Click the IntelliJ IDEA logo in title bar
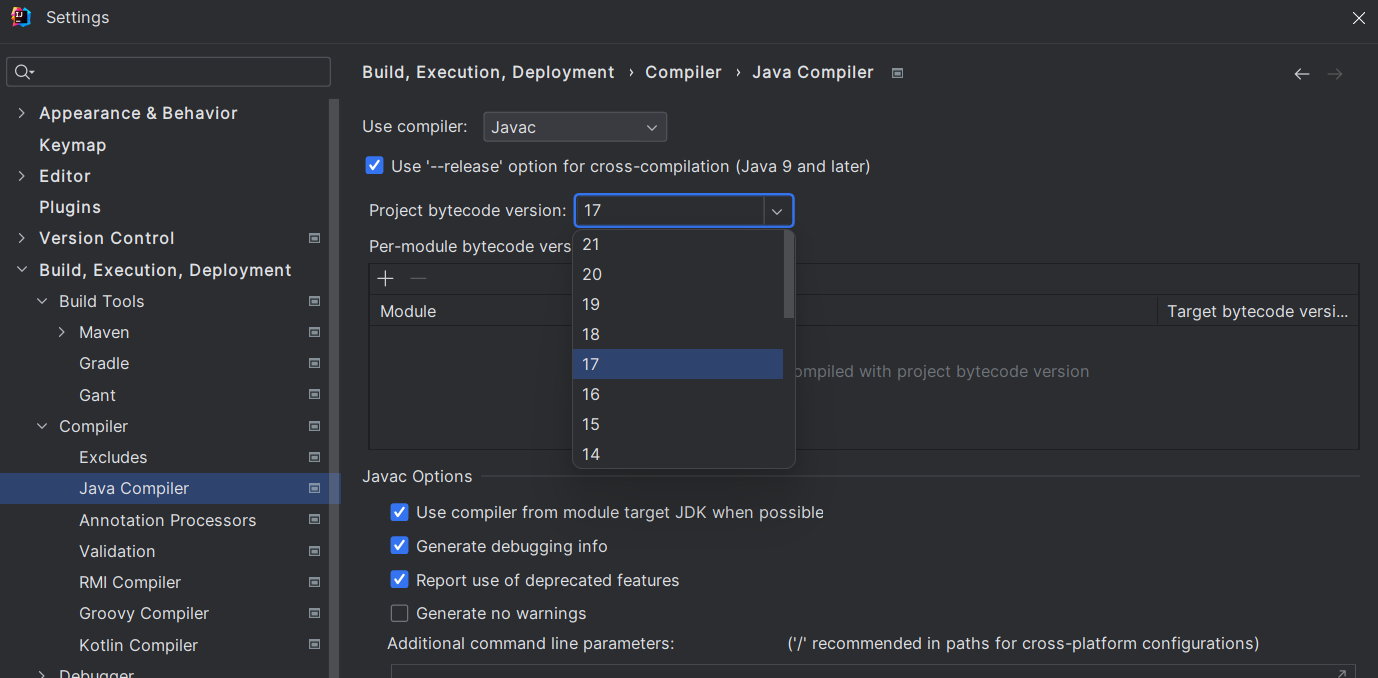Screen dimensions: 1378x678 (x=21, y=17)
